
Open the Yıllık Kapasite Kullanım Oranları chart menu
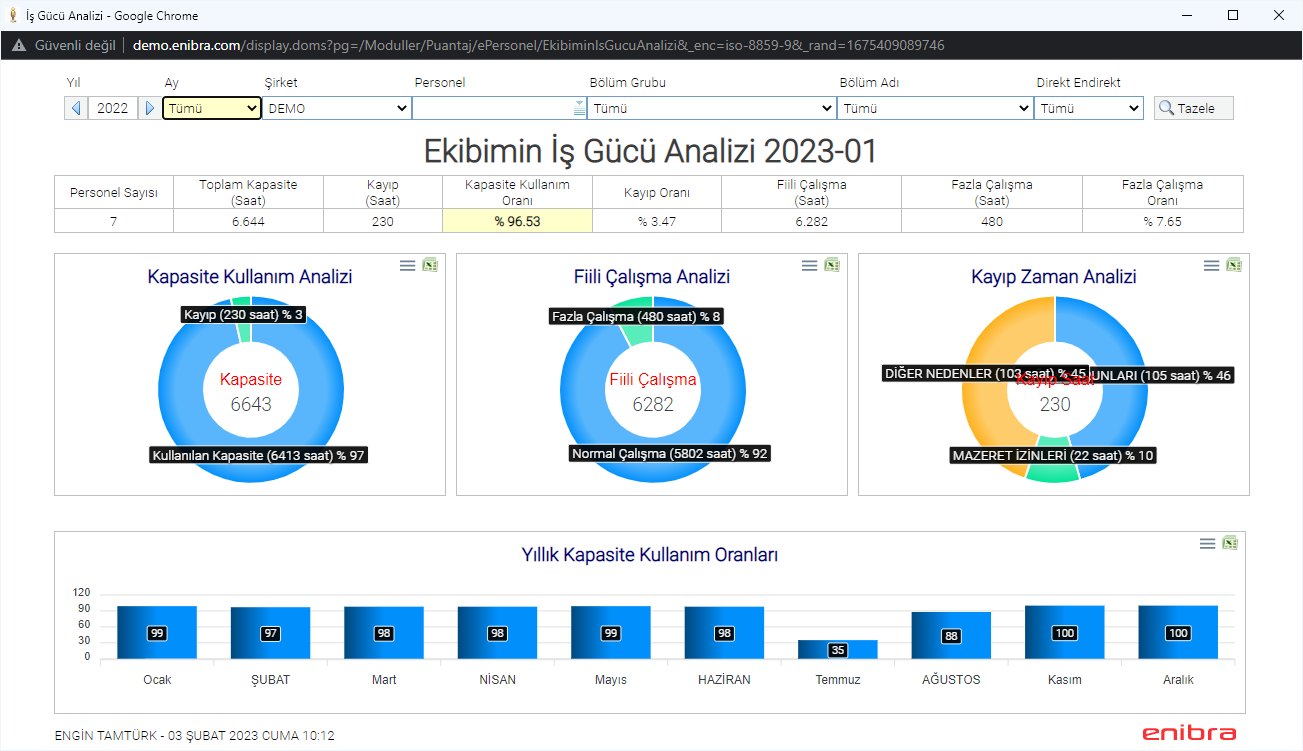[1207, 543]
